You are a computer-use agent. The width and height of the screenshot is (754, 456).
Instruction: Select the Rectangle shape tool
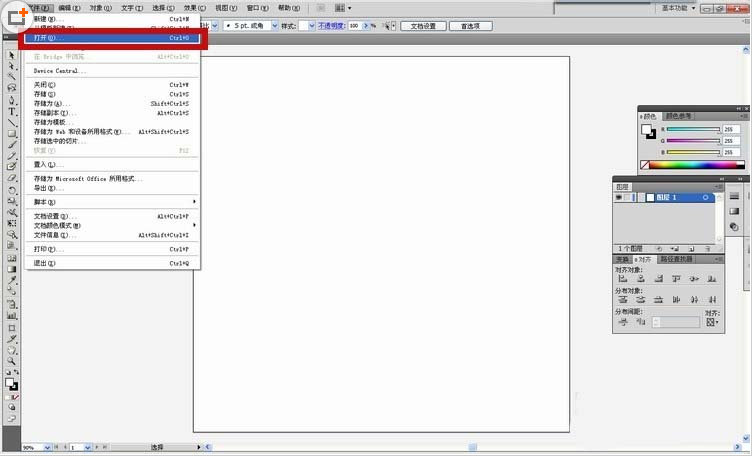click(12, 133)
